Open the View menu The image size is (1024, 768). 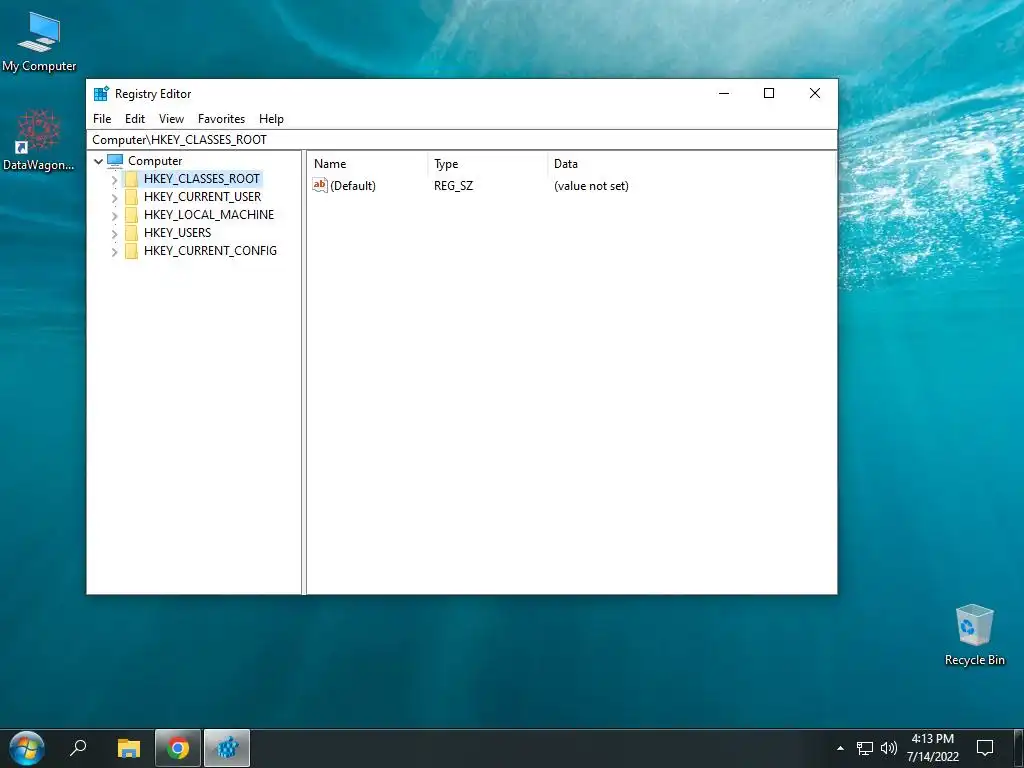[x=171, y=119]
